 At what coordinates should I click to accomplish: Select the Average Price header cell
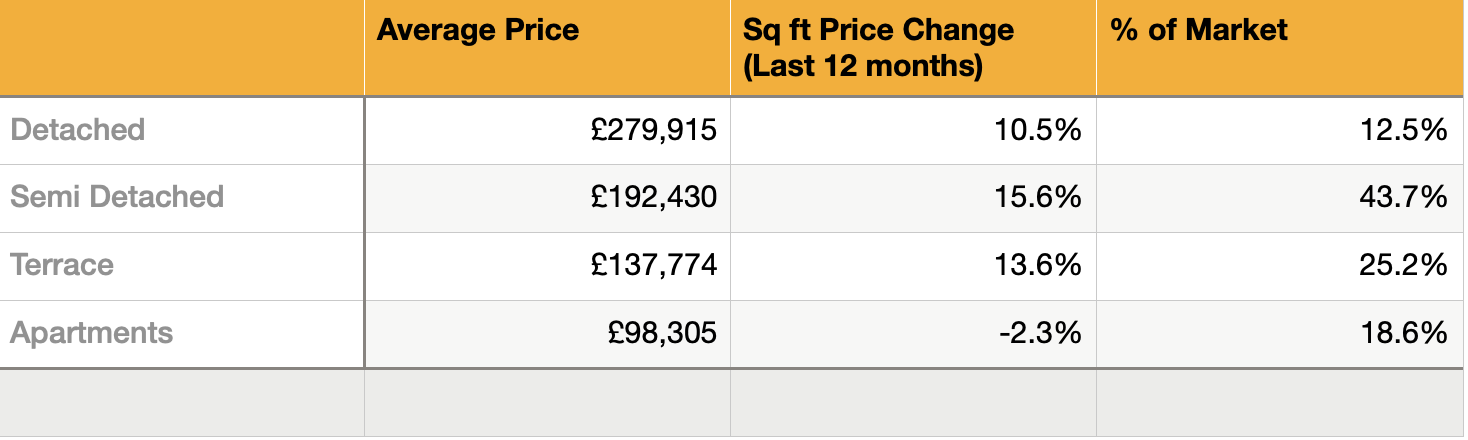tap(547, 48)
